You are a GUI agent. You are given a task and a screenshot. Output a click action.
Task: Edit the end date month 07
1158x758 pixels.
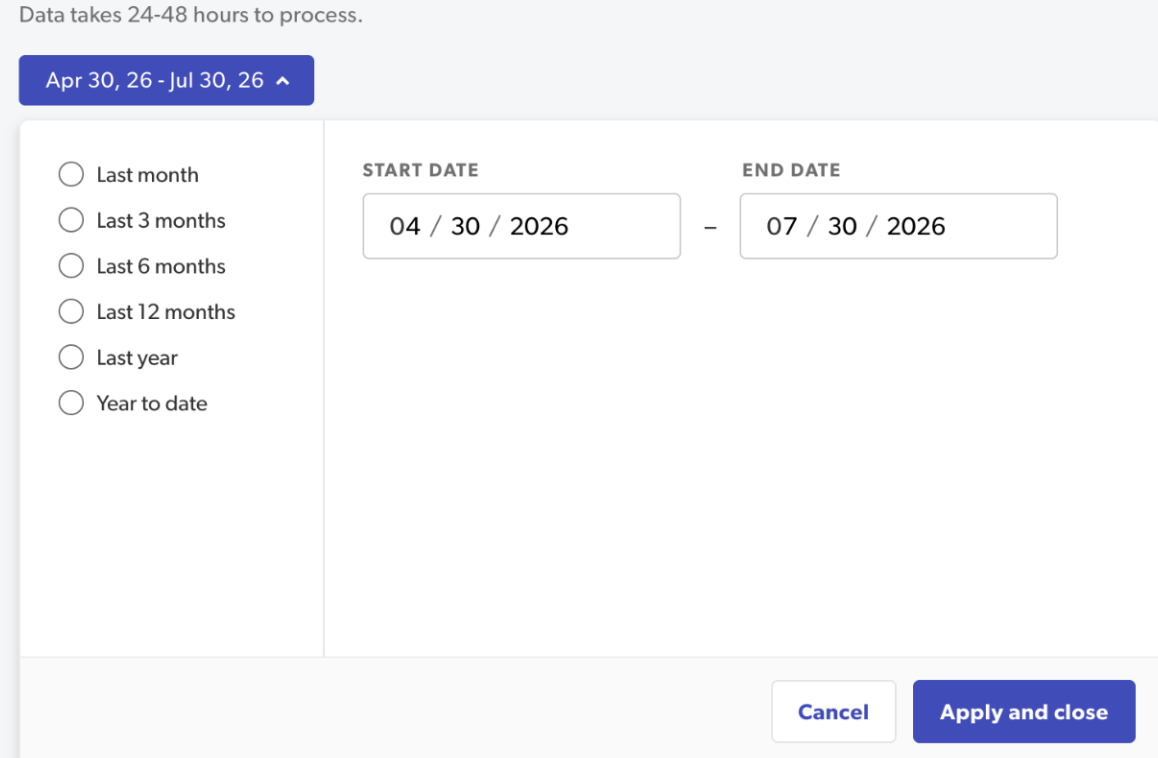(x=781, y=226)
